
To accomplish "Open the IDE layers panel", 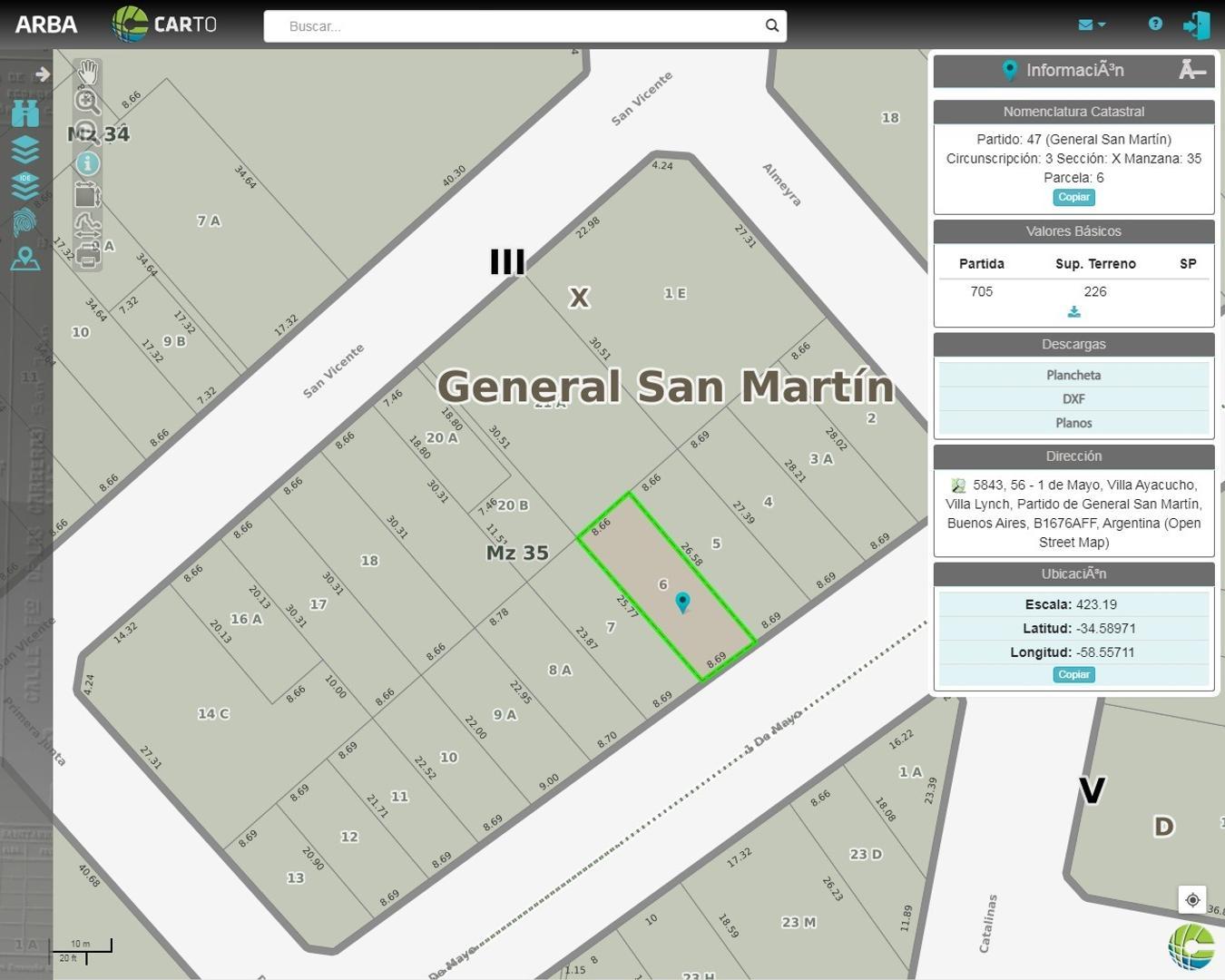I will click(x=25, y=185).
